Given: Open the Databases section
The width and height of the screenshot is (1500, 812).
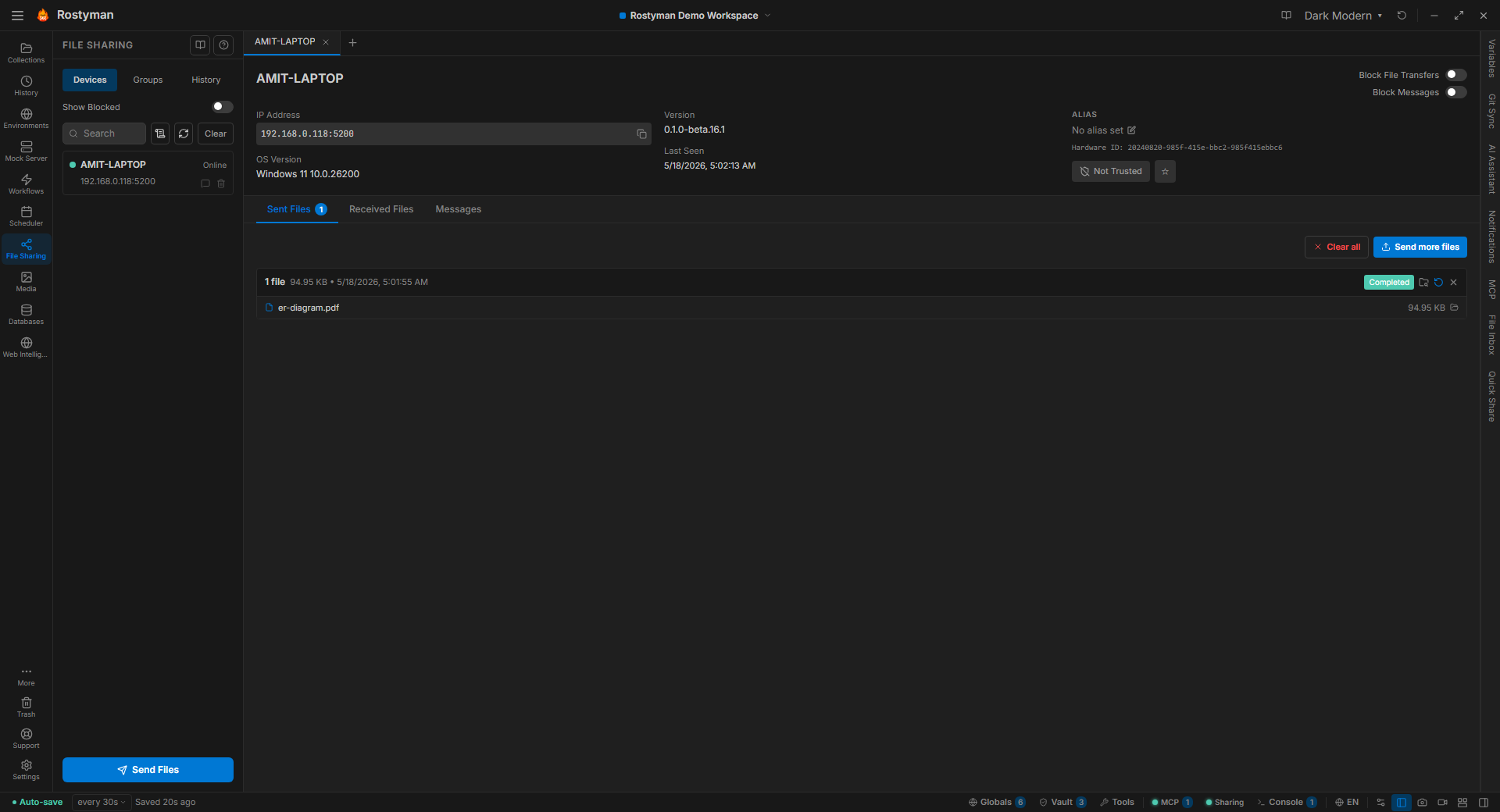Looking at the screenshot, I should pyautogui.click(x=26, y=315).
